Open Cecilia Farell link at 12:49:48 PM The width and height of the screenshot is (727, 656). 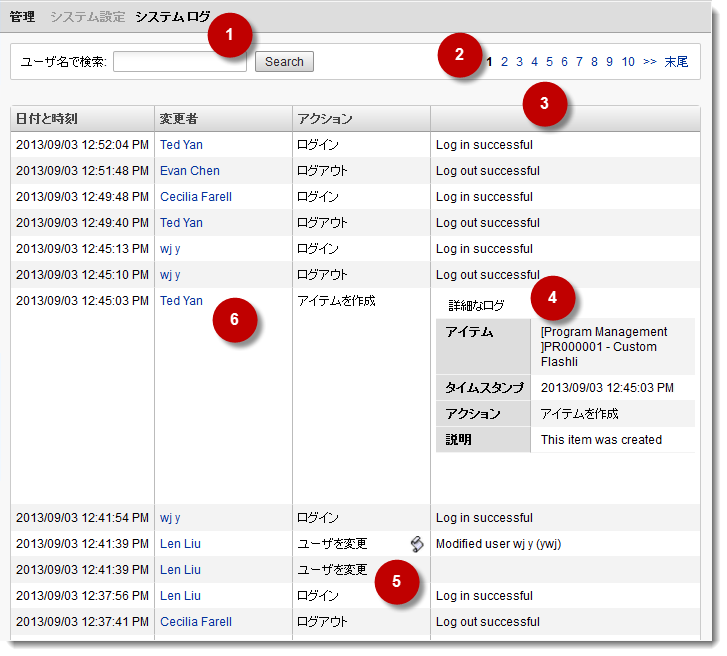[x=196, y=197]
